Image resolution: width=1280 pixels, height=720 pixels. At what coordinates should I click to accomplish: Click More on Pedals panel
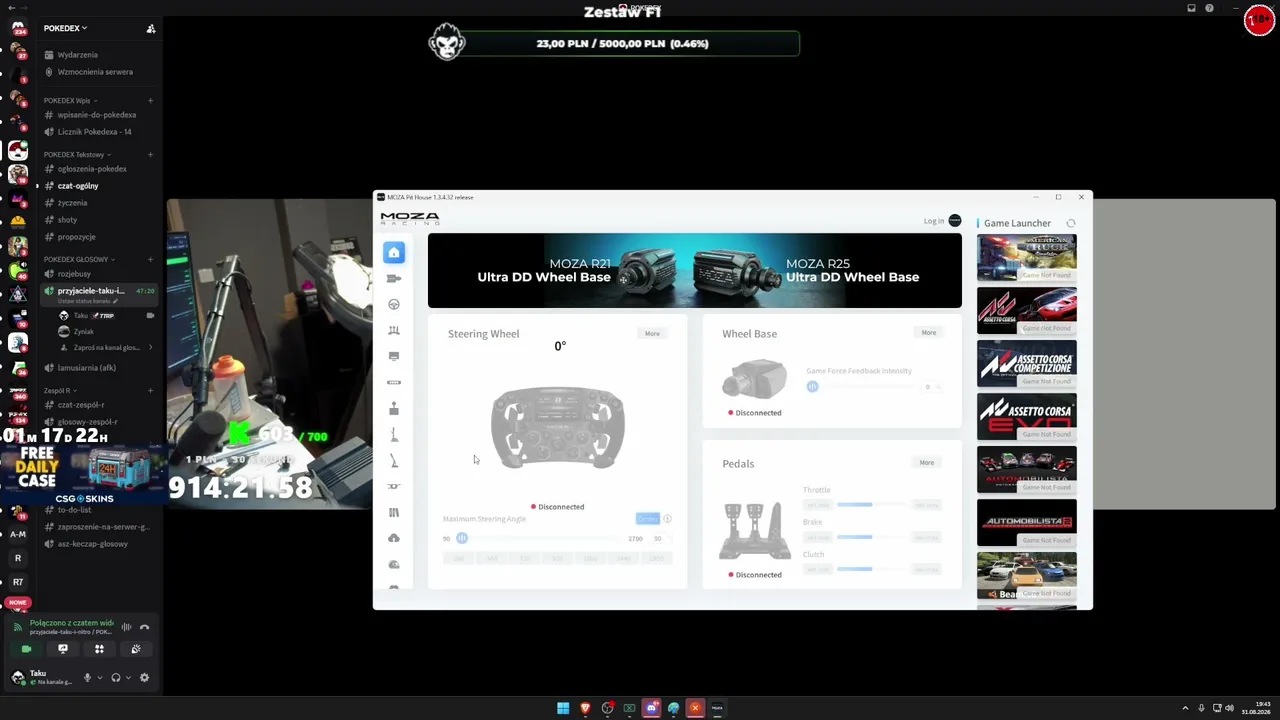click(x=927, y=463)
